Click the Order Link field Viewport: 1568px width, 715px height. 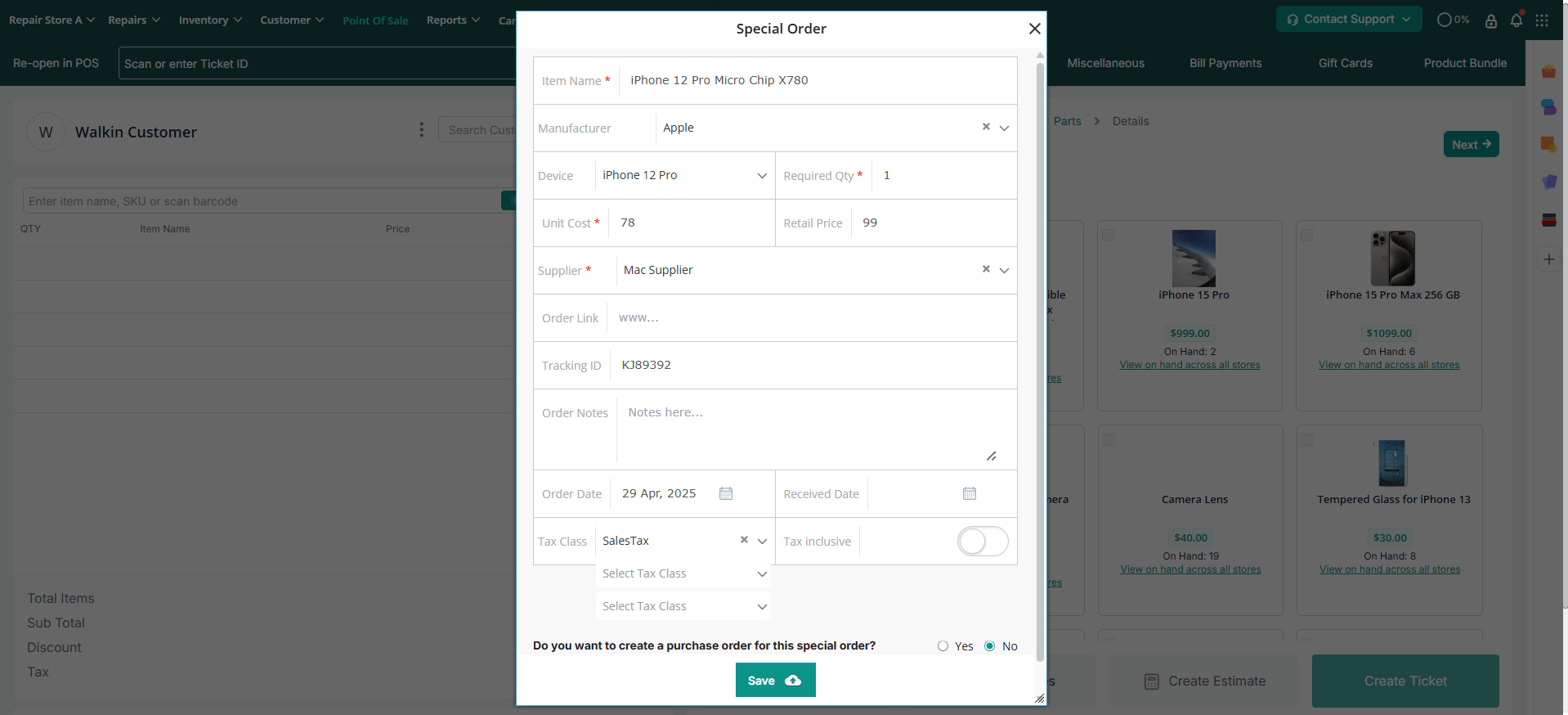[x=811, y=317]
